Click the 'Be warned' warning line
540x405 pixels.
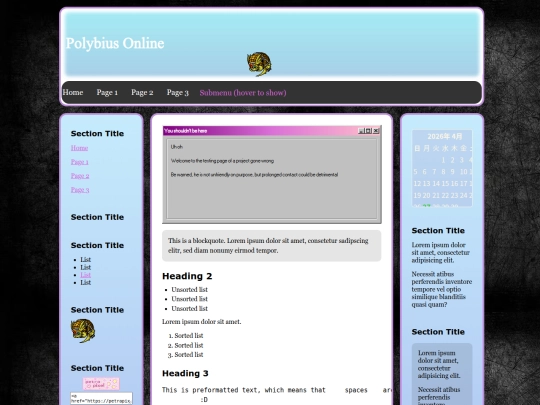(254, 175)
